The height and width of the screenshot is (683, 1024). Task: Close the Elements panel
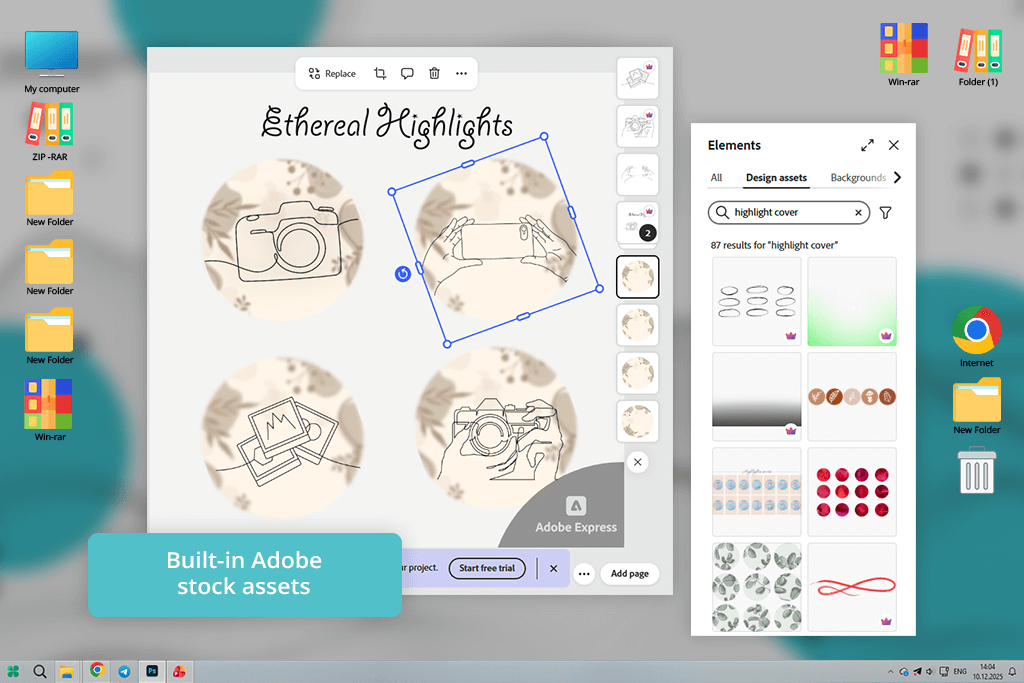click(x=893, y=145)
